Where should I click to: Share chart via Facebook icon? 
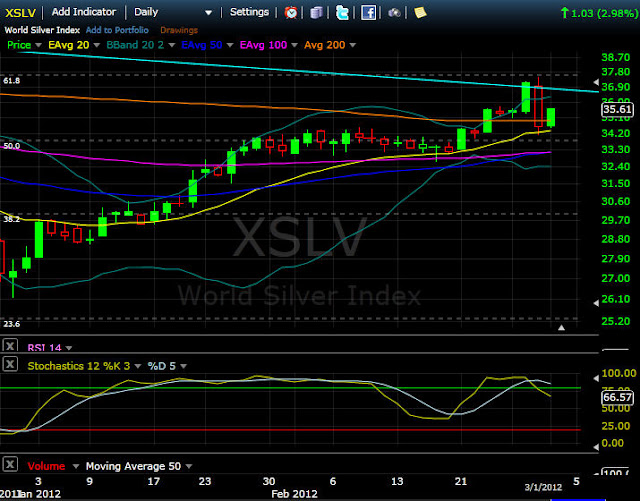368,13
